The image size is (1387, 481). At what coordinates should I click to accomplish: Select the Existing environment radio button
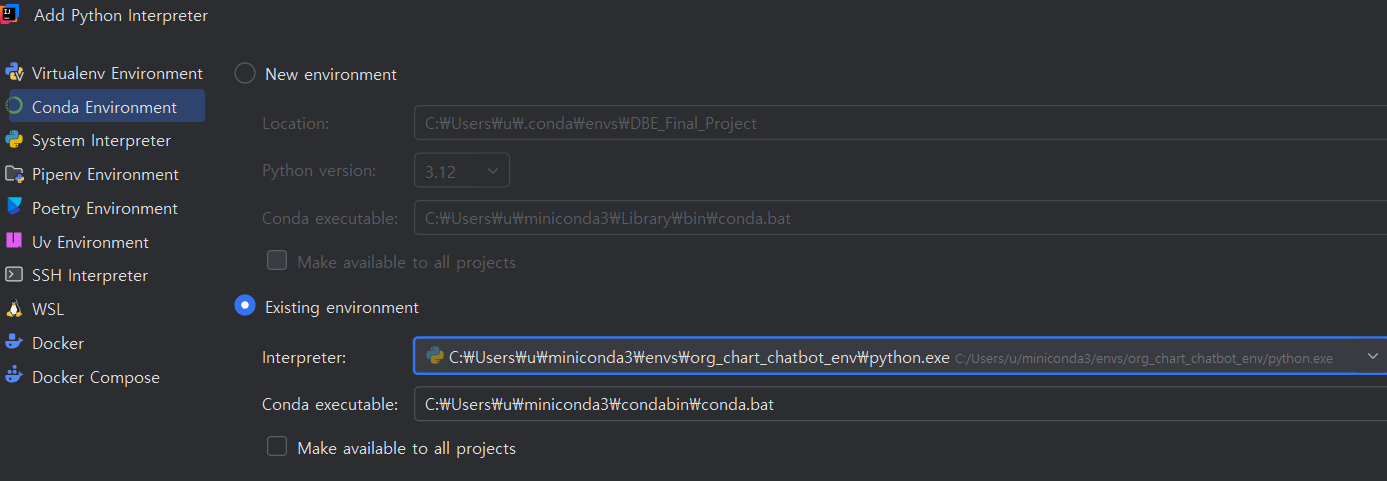click(245, 306)
